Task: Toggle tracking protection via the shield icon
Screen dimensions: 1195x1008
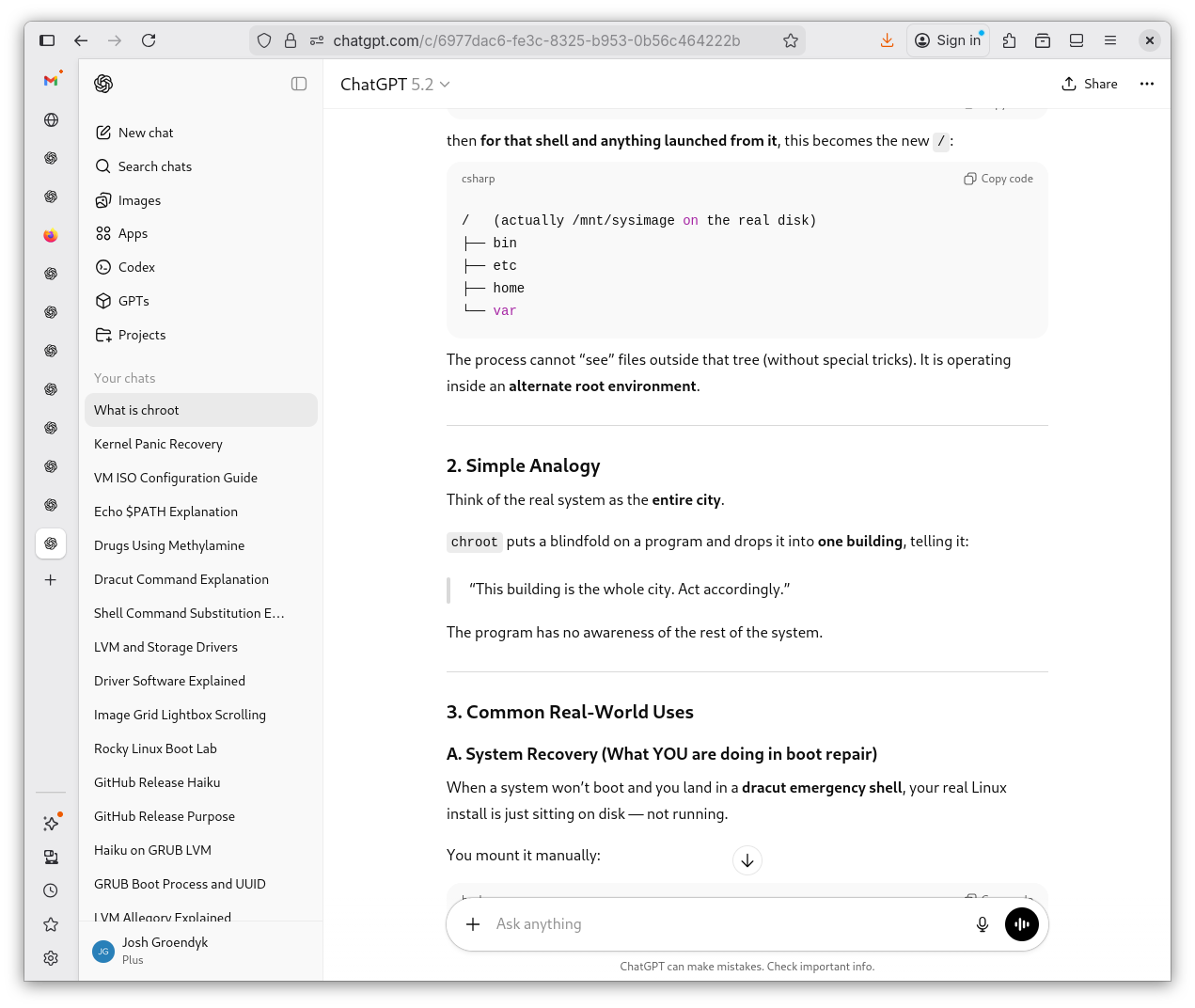Action: coord(264,40)
